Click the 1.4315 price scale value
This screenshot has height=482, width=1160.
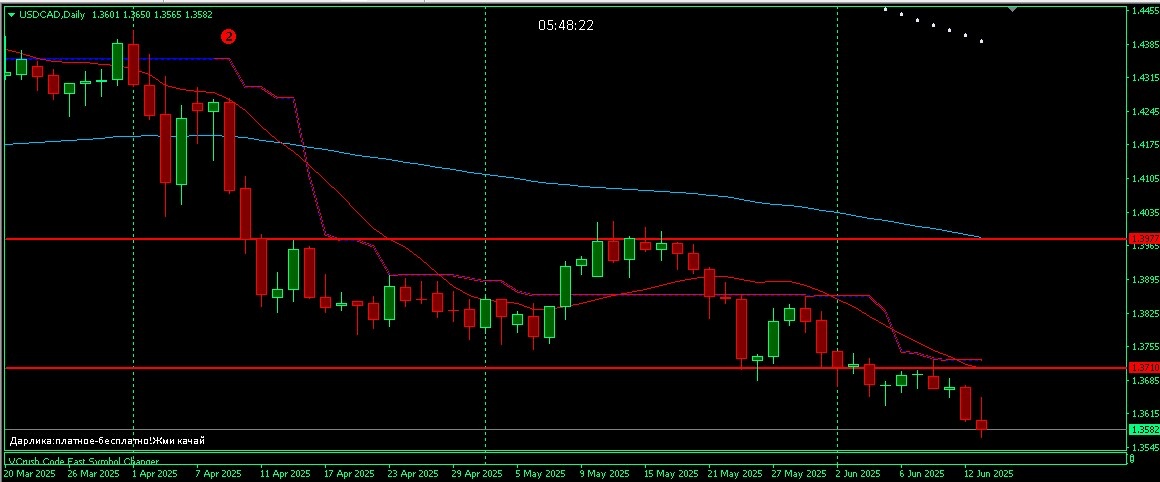point(1144,78)
